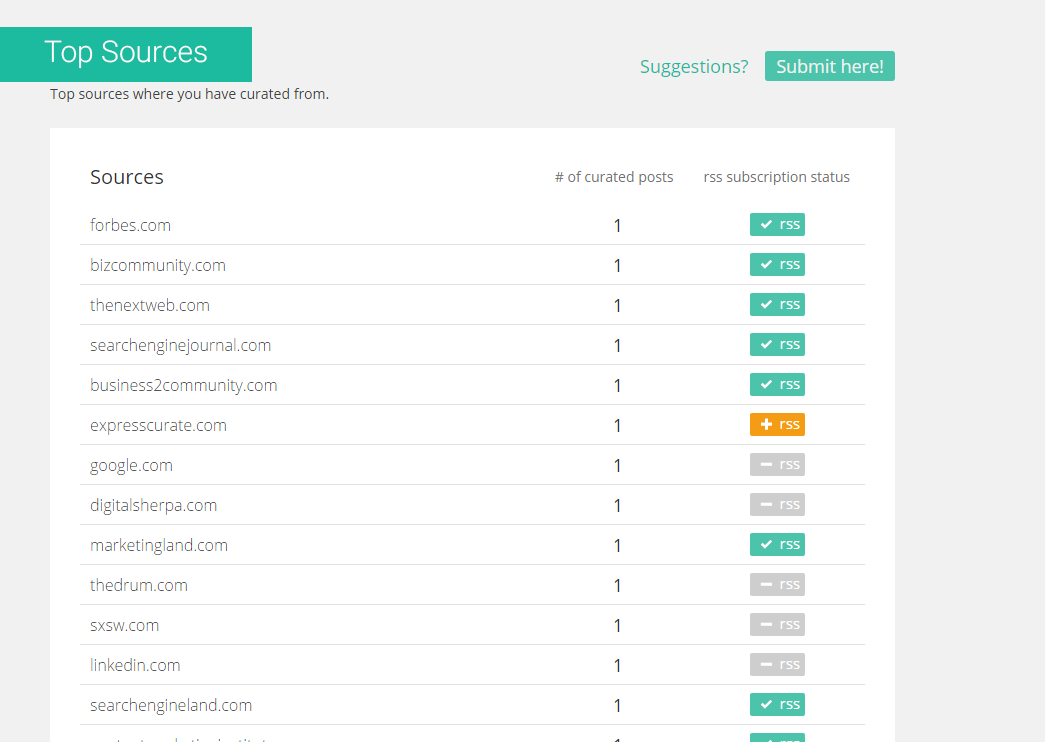Click the gray rss badge for thedrum.com
This screenshot has height=742, width=1045.
tap(777, 585)
